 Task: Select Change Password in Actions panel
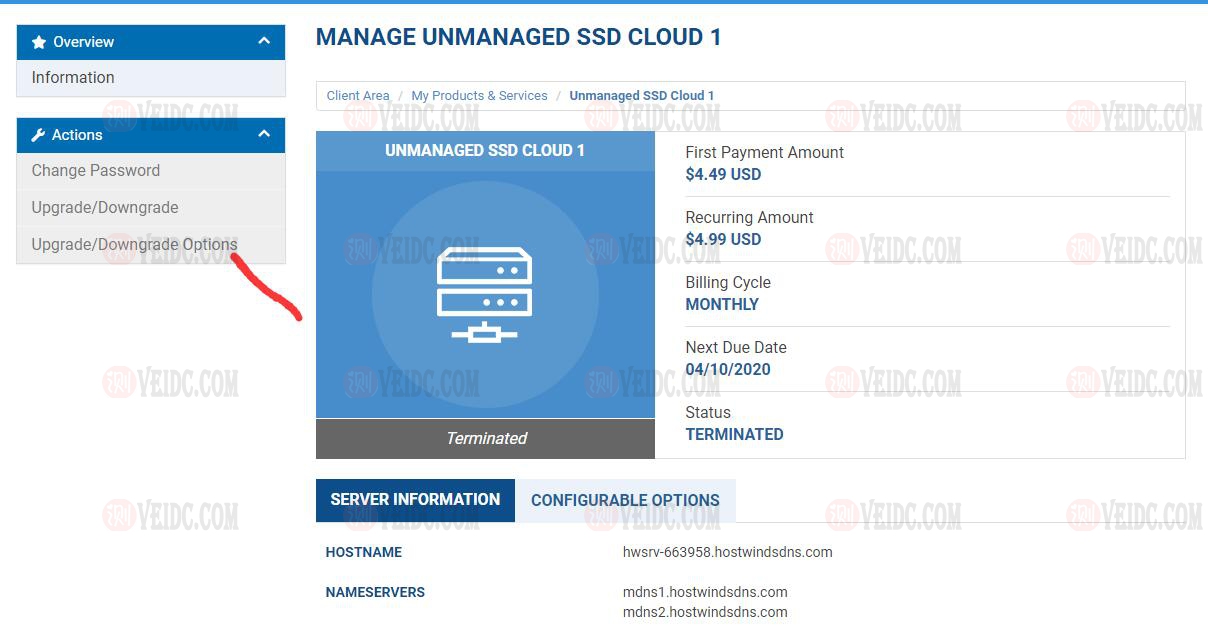click(x=96, y=170)
